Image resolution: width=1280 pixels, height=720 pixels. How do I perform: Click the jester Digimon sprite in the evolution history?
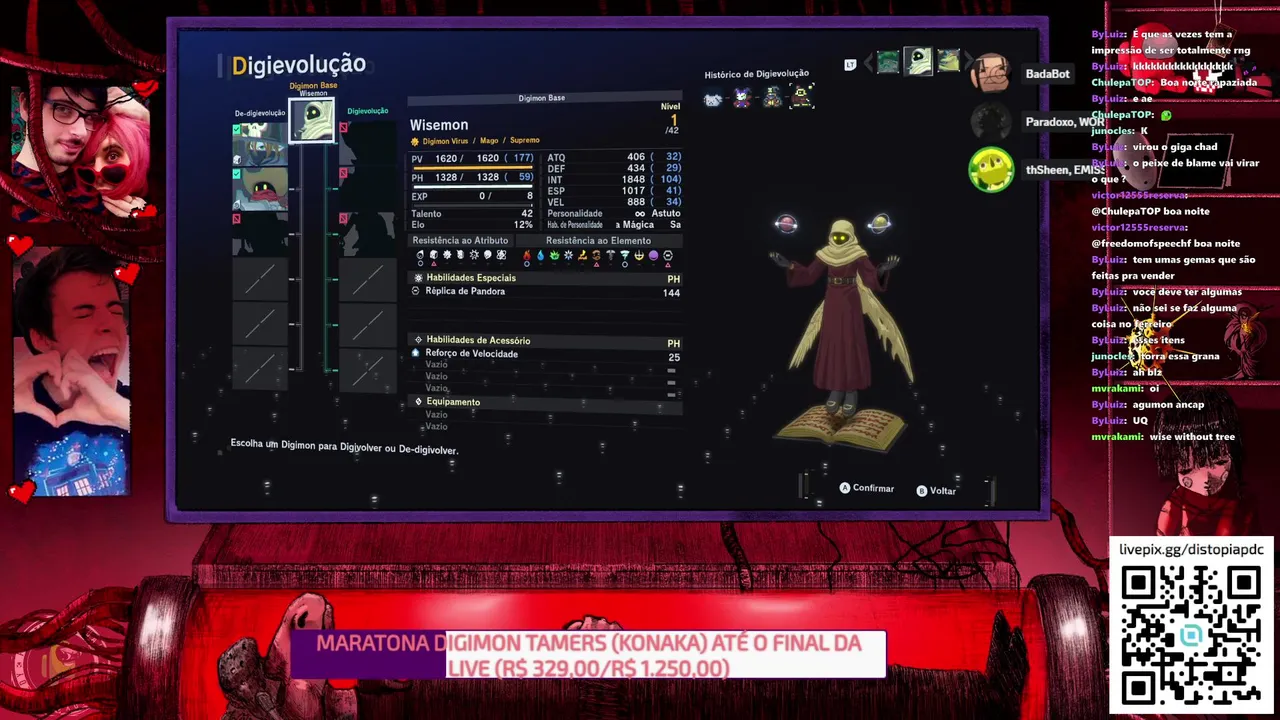[742, 97]
